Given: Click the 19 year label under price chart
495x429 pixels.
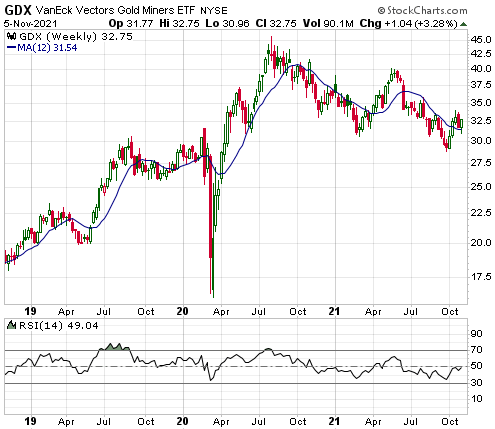Looking at the screenshot, I should pyautogui.click(x=30, y=311).
